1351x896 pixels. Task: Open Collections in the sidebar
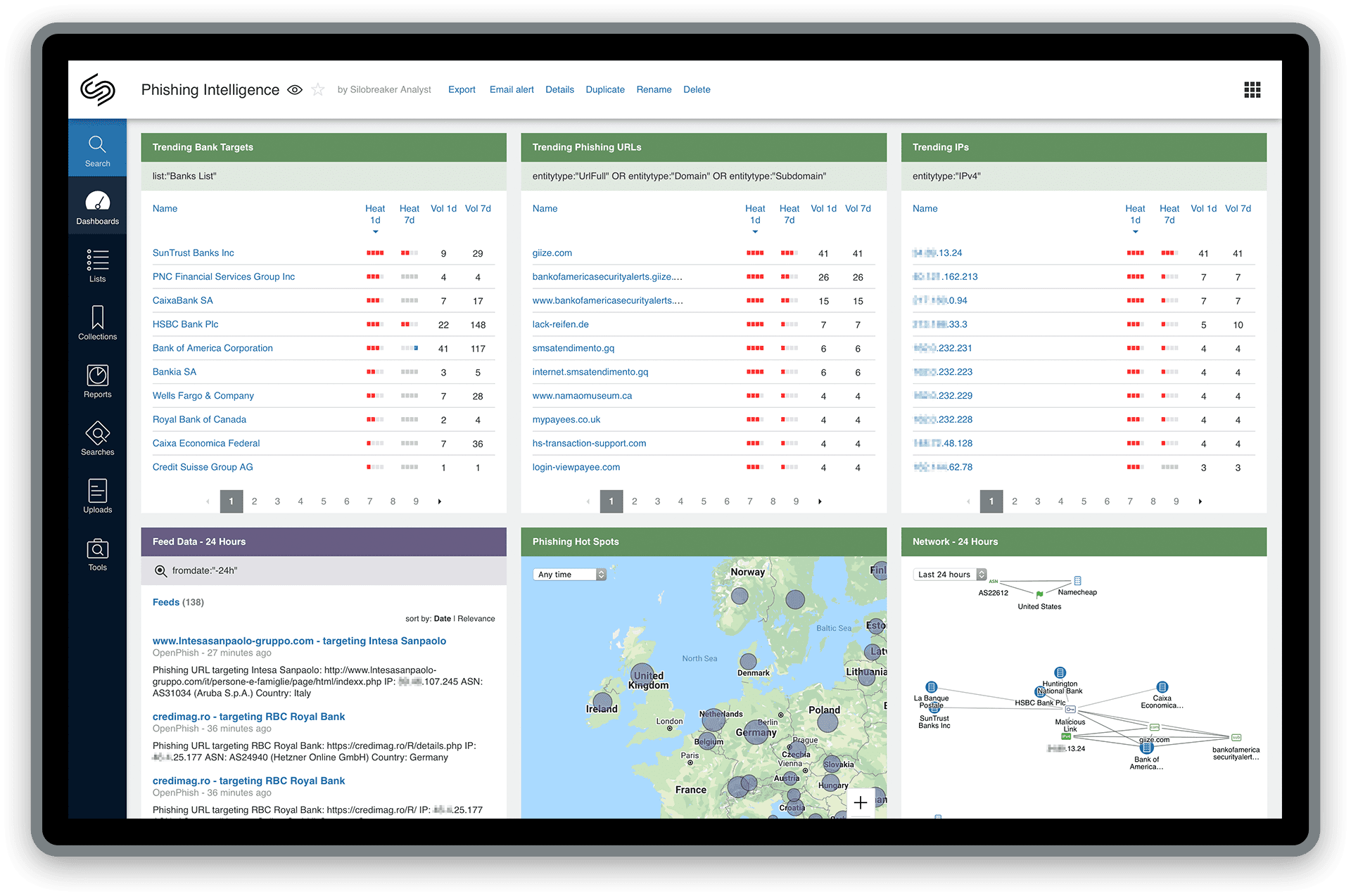(97, 322)
